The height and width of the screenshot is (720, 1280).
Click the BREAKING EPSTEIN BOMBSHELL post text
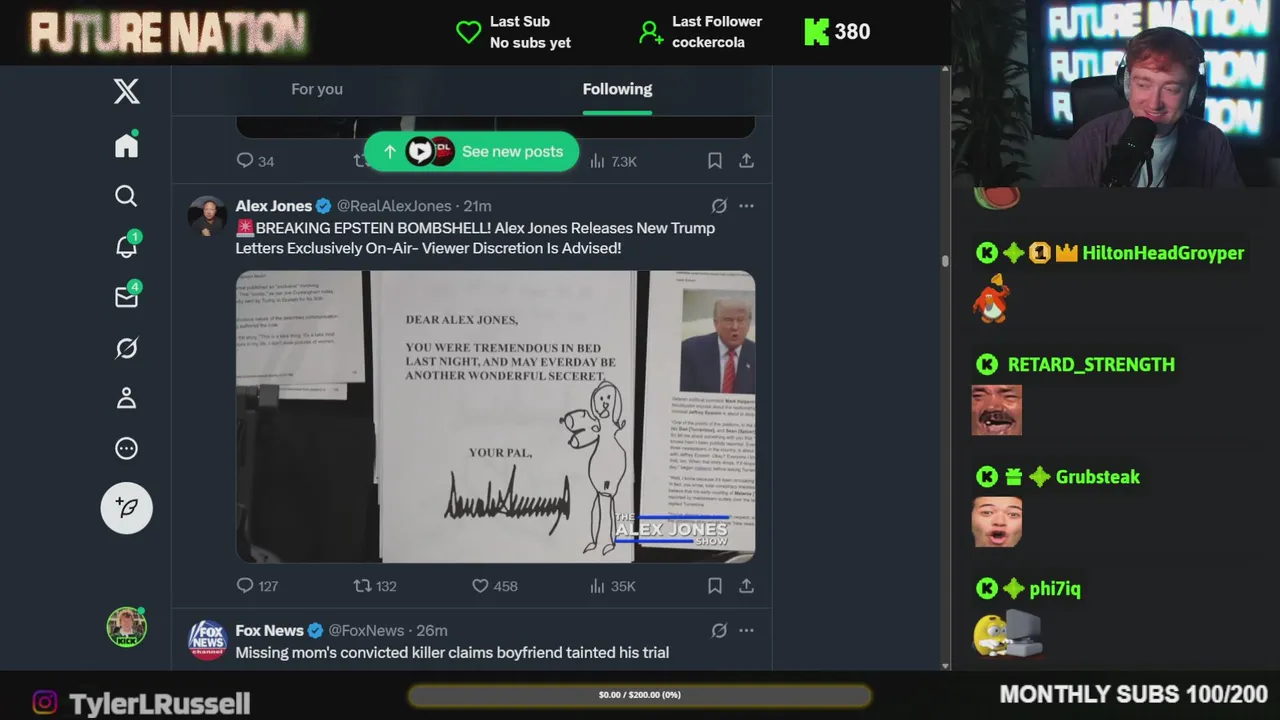pos(476,238)
